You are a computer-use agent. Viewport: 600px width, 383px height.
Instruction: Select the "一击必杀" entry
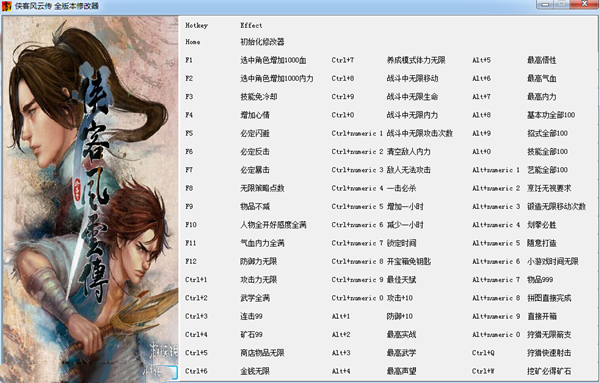[401, 188]
